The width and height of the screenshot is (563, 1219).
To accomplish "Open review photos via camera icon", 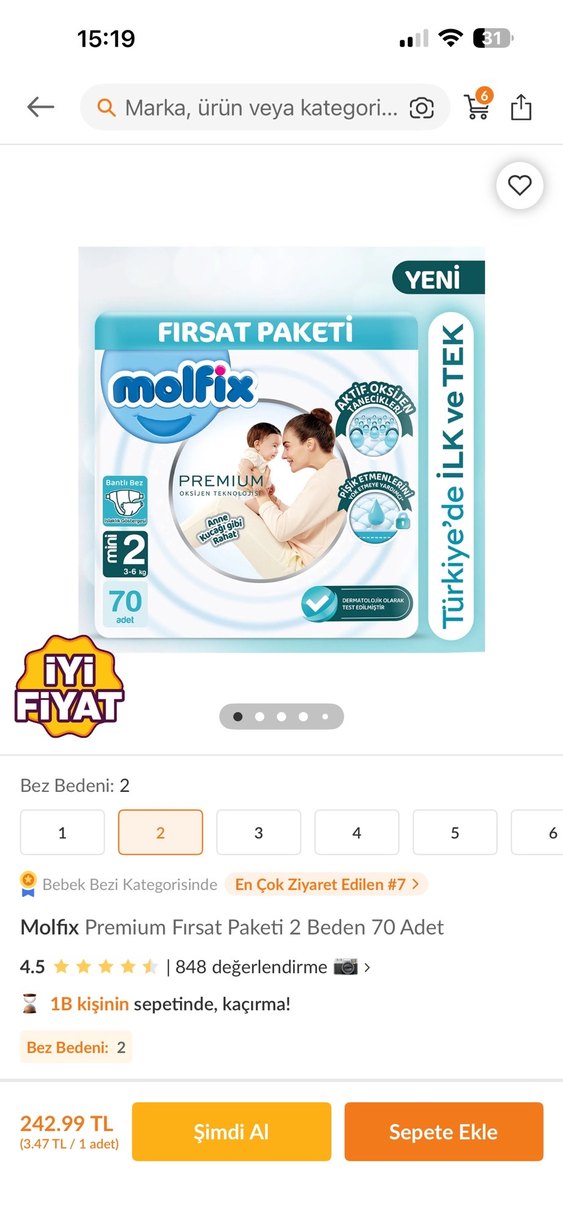I will (x=345, y=967).
